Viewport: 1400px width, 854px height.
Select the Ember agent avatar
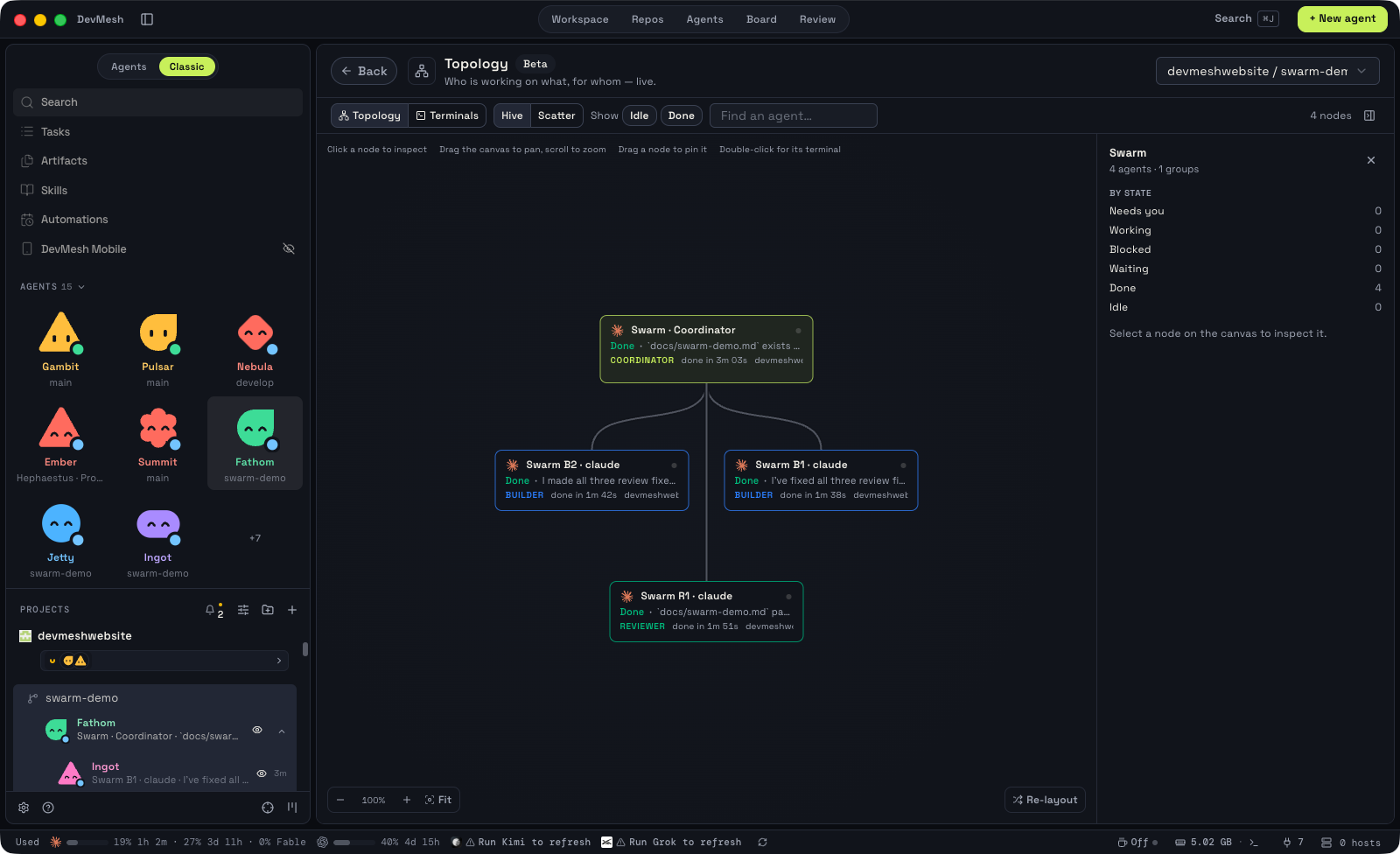point(60,429)
